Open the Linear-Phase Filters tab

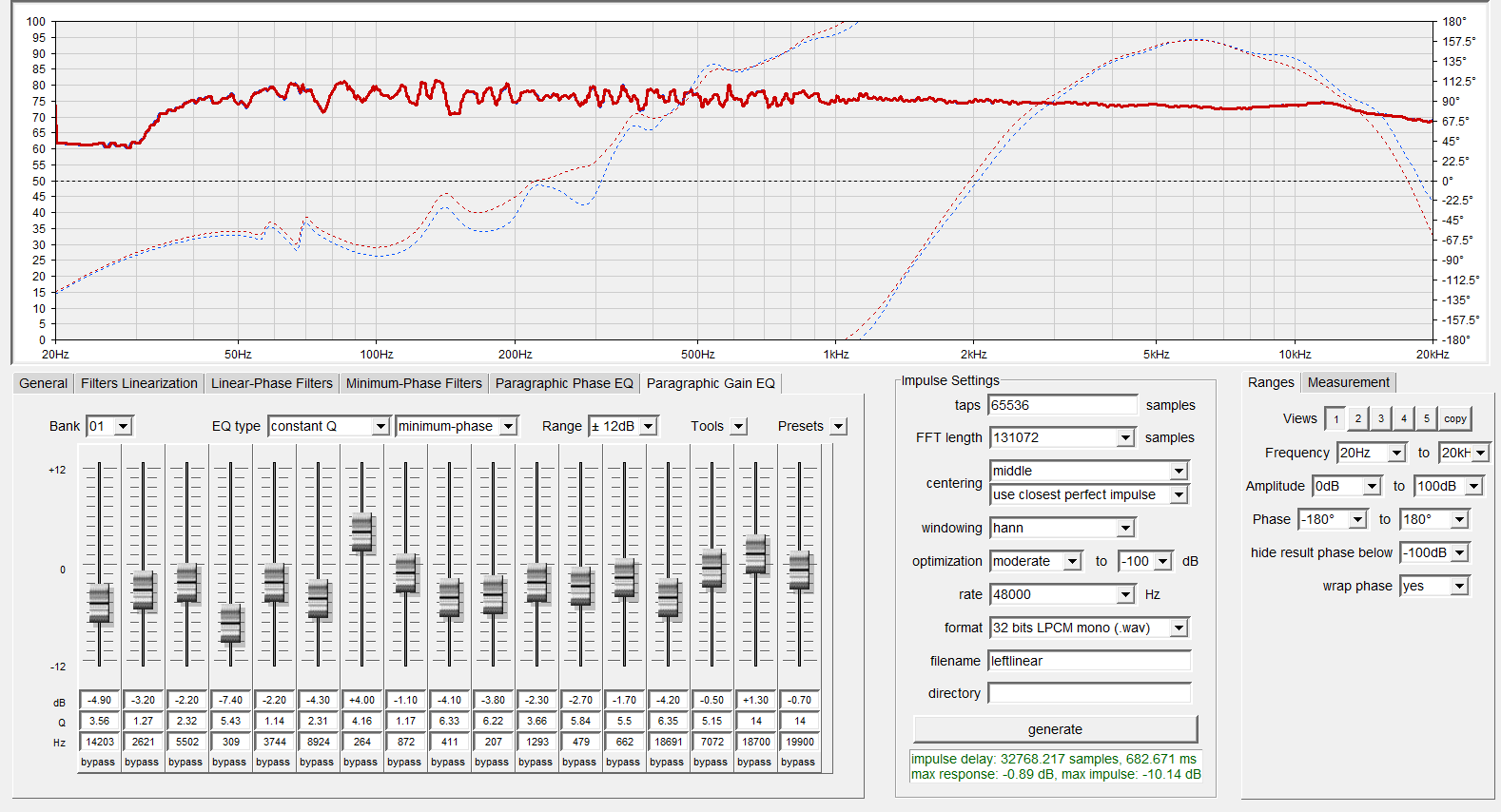tap(271, 383)
